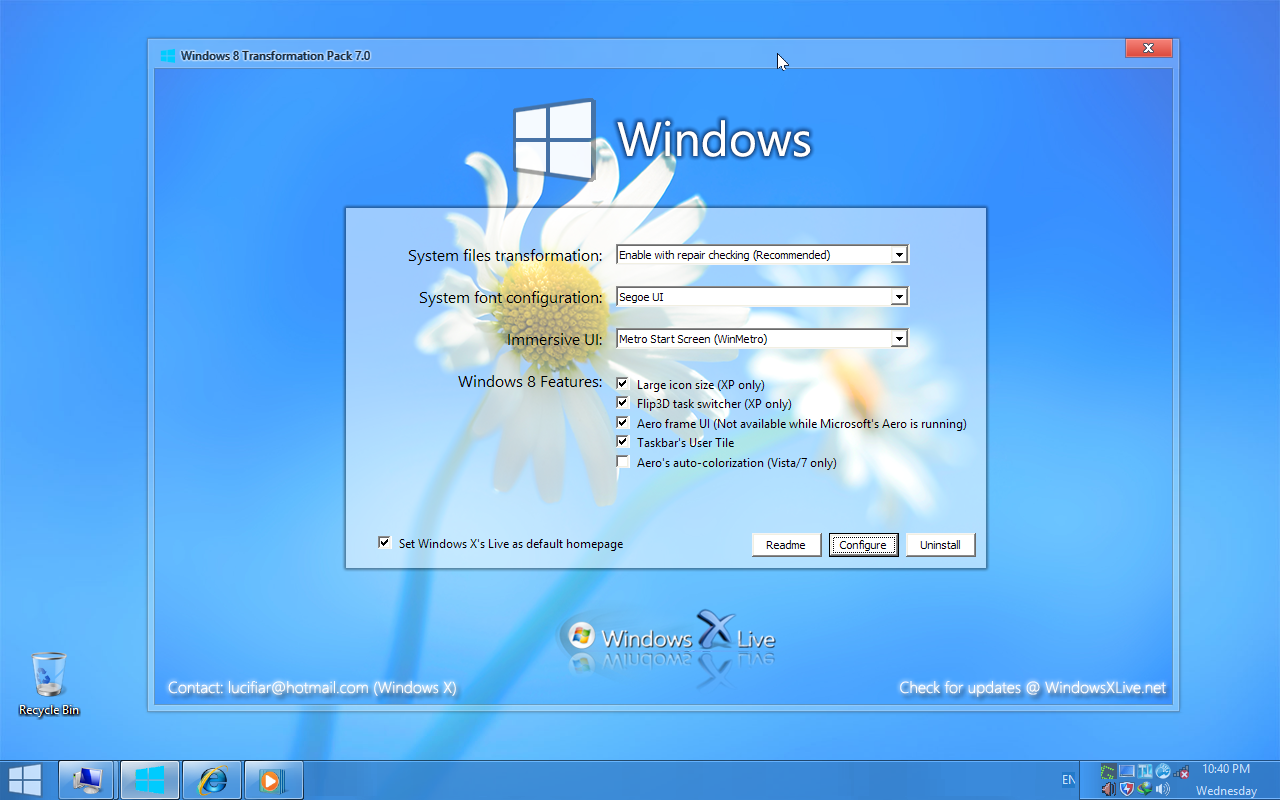Uncheck Set Windows X's Live as default homepage
The image size is (1280, 800).
tap(384, 543)
